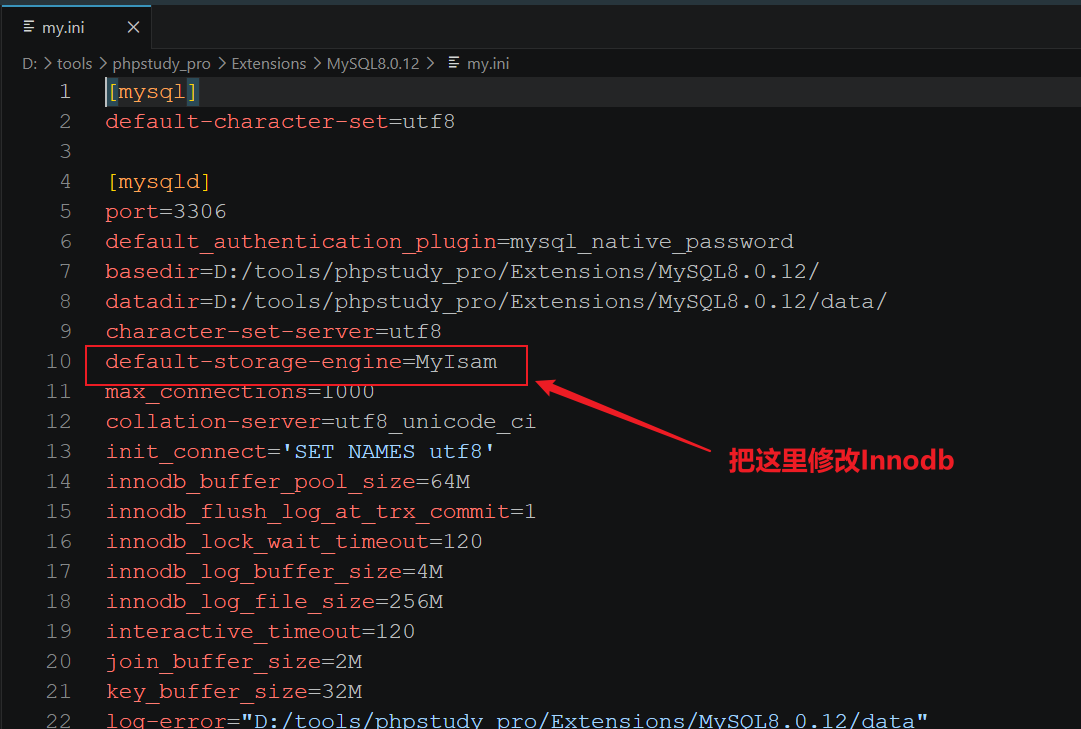The width and height of the screenshot is (1081, 729).
Task: Open the MySQL8.0.12 breadcrumb folder
Action: click(x=373, y=63)
